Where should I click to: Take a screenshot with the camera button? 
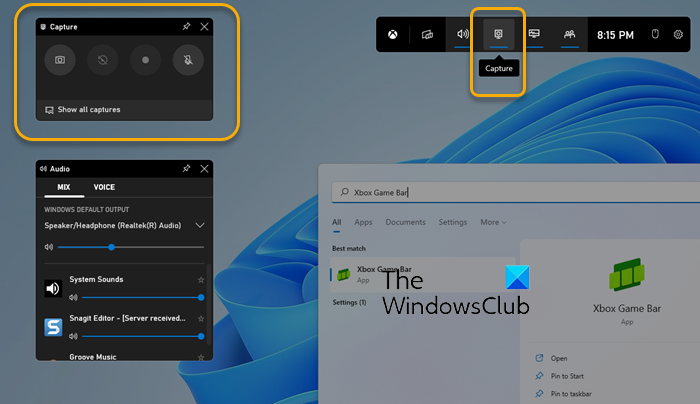(60, 60)
